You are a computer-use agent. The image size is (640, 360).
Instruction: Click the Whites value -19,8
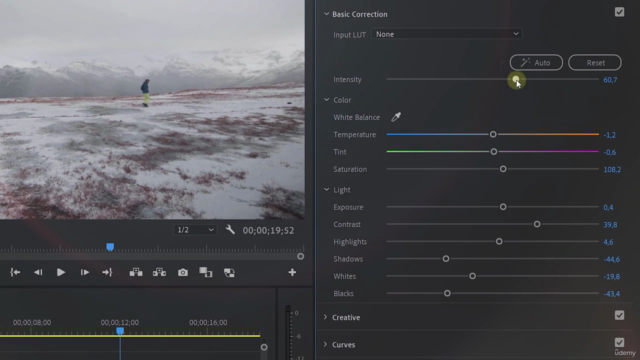tap(611, 277)
